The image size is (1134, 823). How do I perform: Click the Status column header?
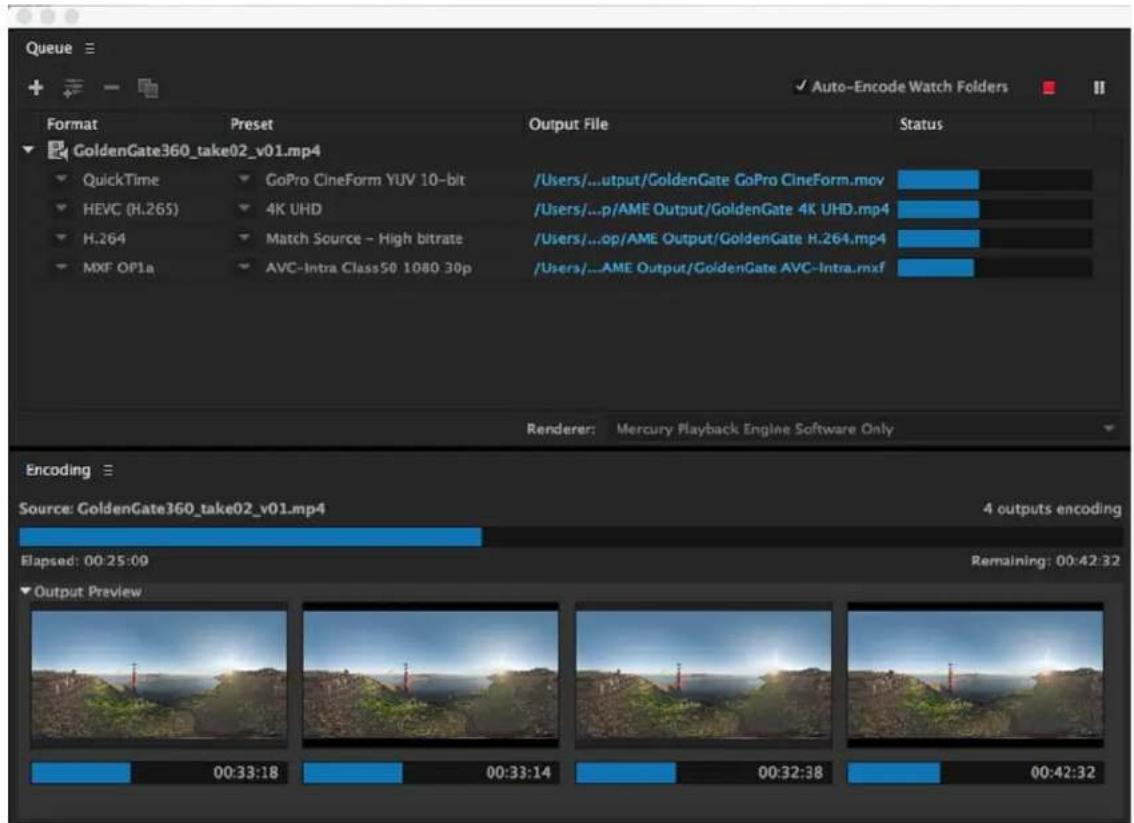(921, 124)
